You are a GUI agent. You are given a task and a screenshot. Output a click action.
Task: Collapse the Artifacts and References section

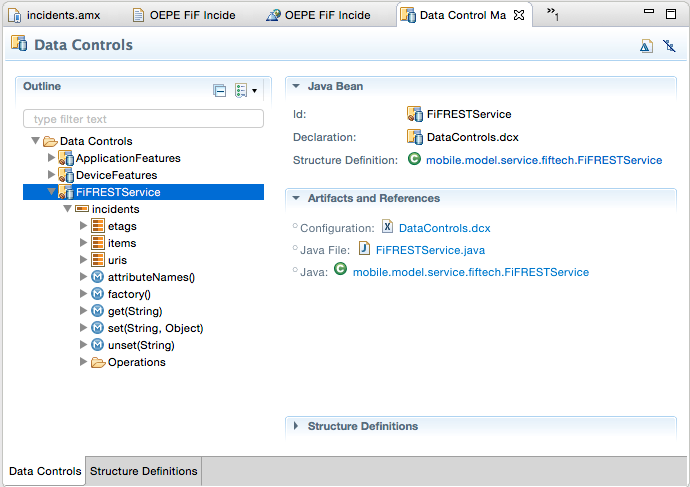coord(296,198)
